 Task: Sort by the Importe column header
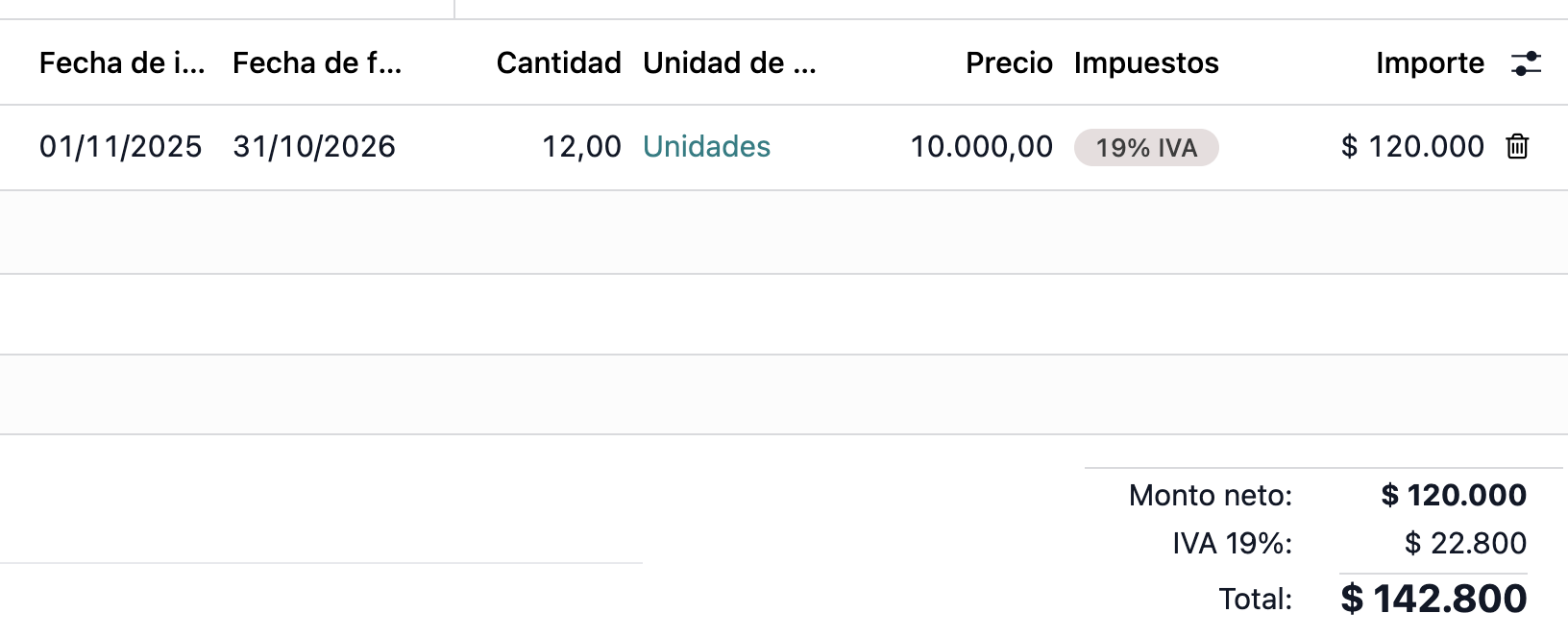pos(1431,62)
